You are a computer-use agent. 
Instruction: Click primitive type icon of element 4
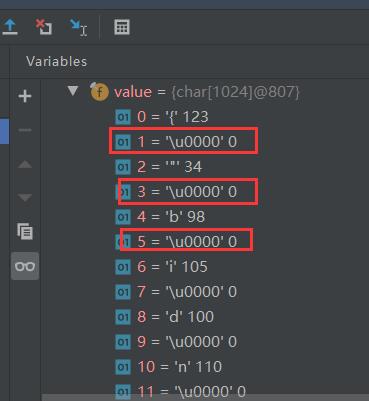pos(123,217)
